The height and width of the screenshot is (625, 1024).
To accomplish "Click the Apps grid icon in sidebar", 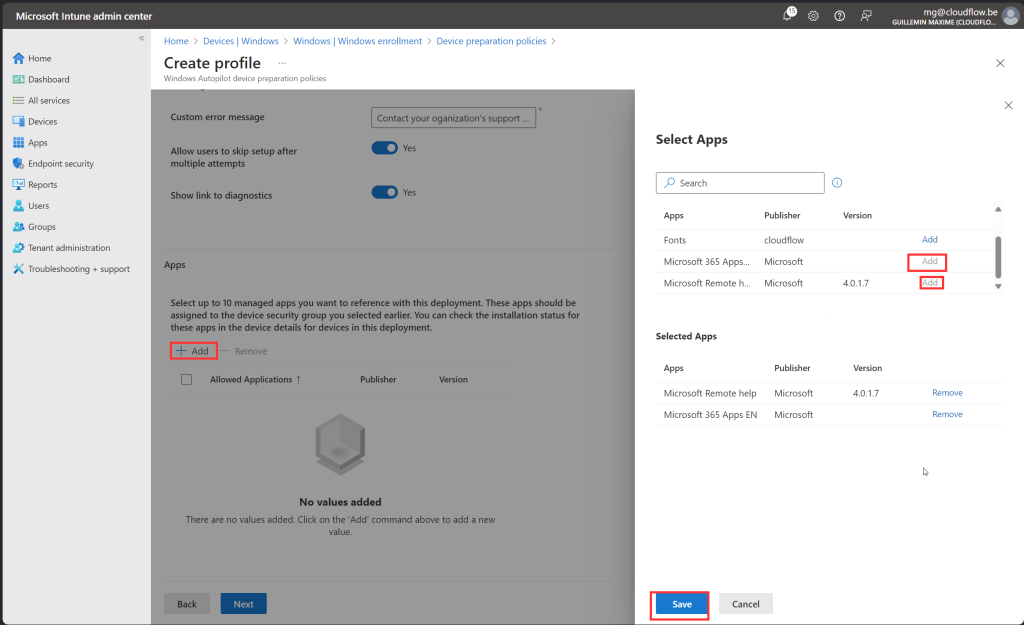I will [18, 142].
